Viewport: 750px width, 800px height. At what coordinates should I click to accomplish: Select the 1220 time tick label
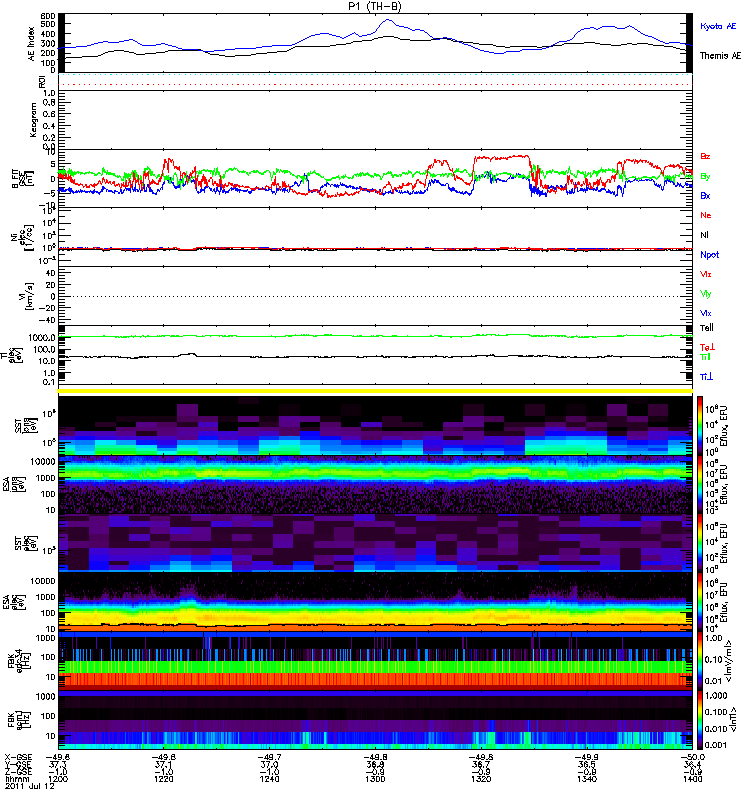click(163, 779)
